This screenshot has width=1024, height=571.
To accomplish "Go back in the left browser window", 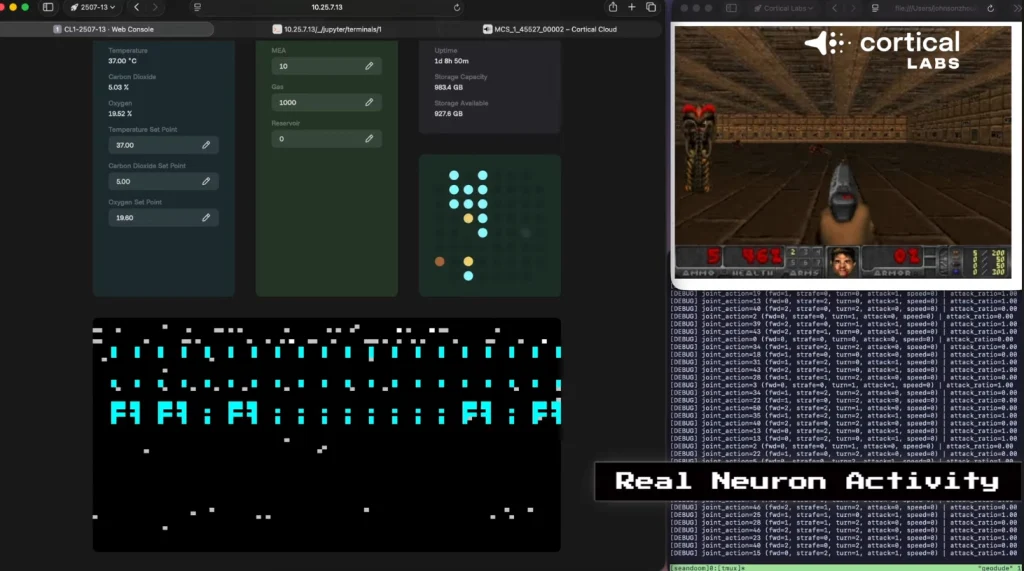I will click(137, 7).
